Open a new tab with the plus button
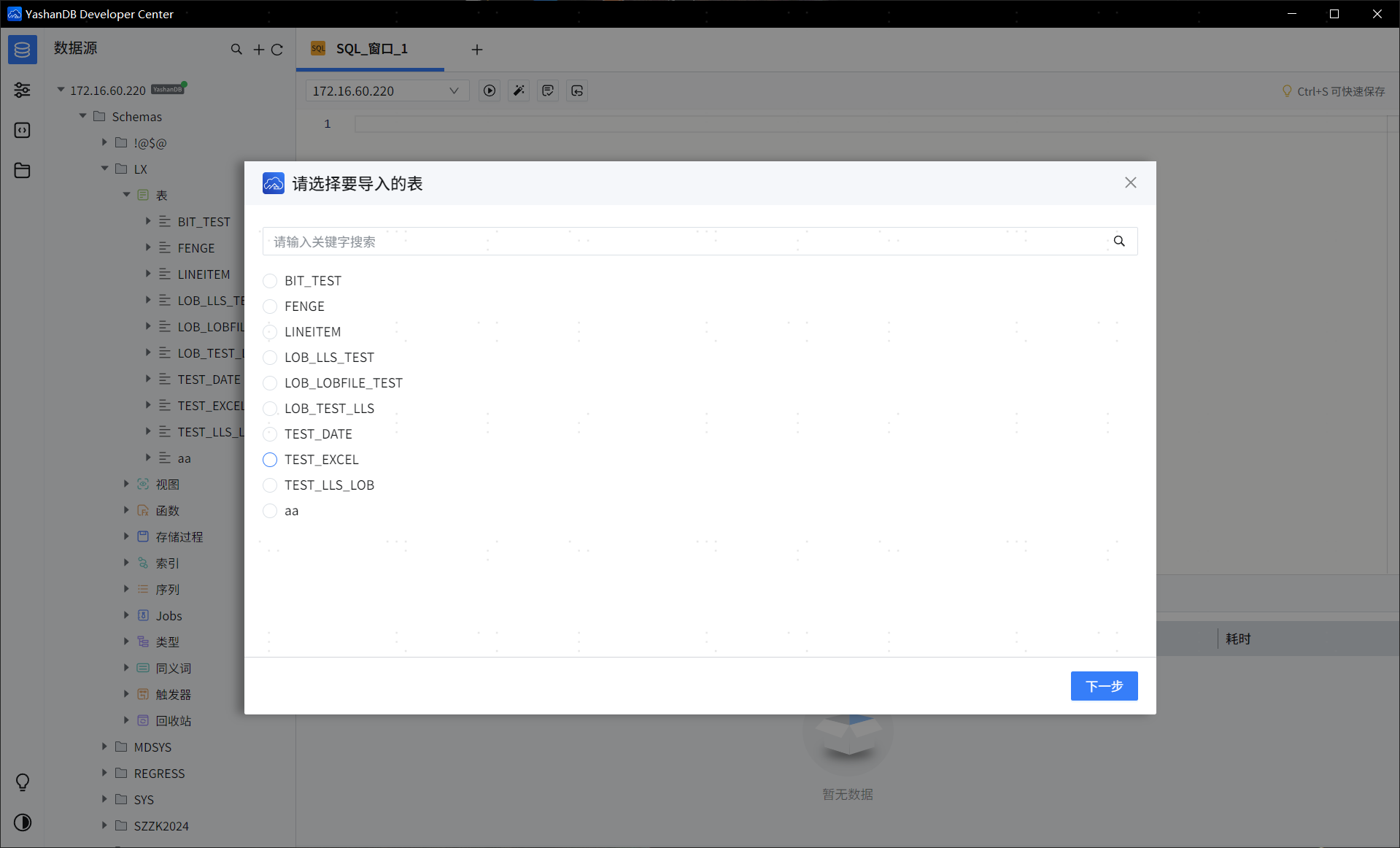Image resolution: width=1400 pixels, height=848 pixels. (476, 49)
